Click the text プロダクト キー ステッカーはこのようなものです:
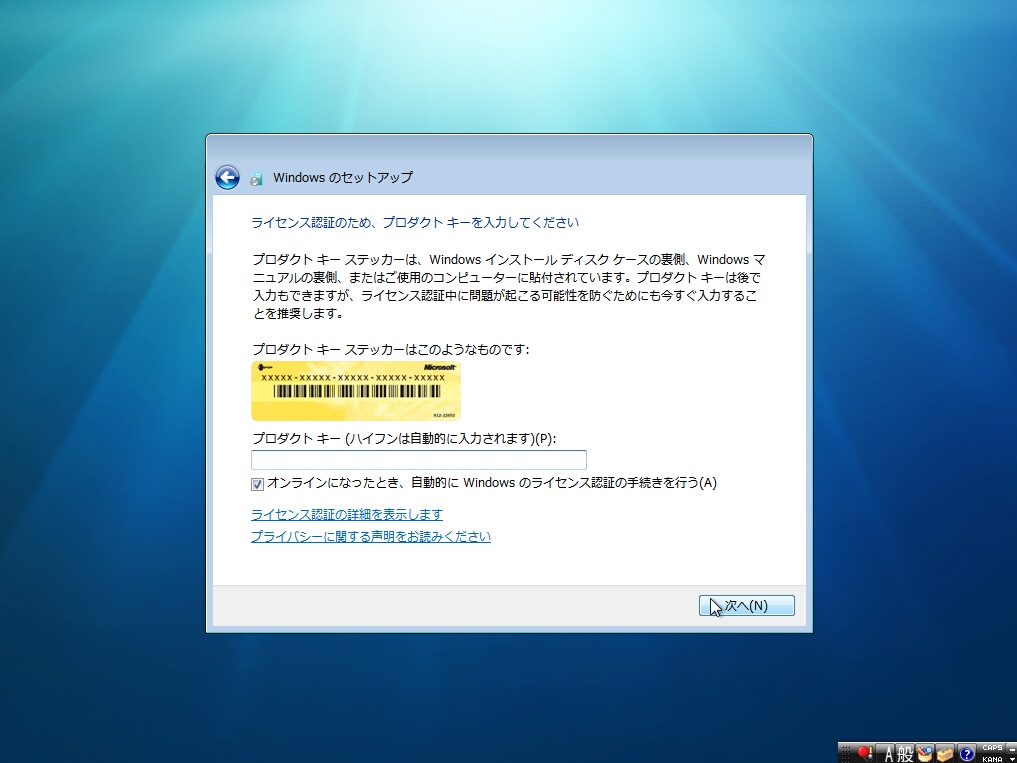The width and height of the screenshot is (1017, 763). click(x=390, y=350)
